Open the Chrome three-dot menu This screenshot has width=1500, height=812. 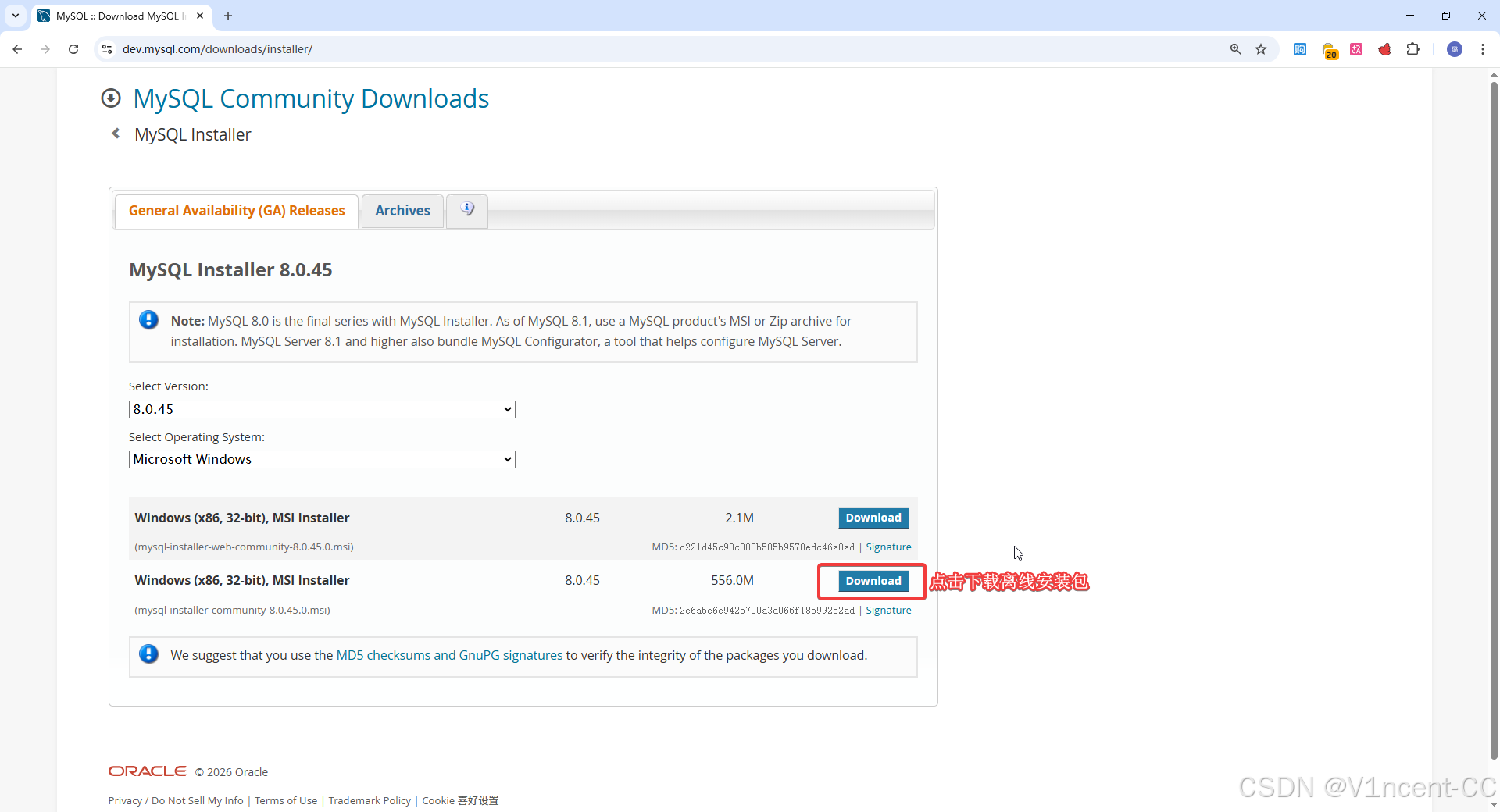click(1483, 49)
